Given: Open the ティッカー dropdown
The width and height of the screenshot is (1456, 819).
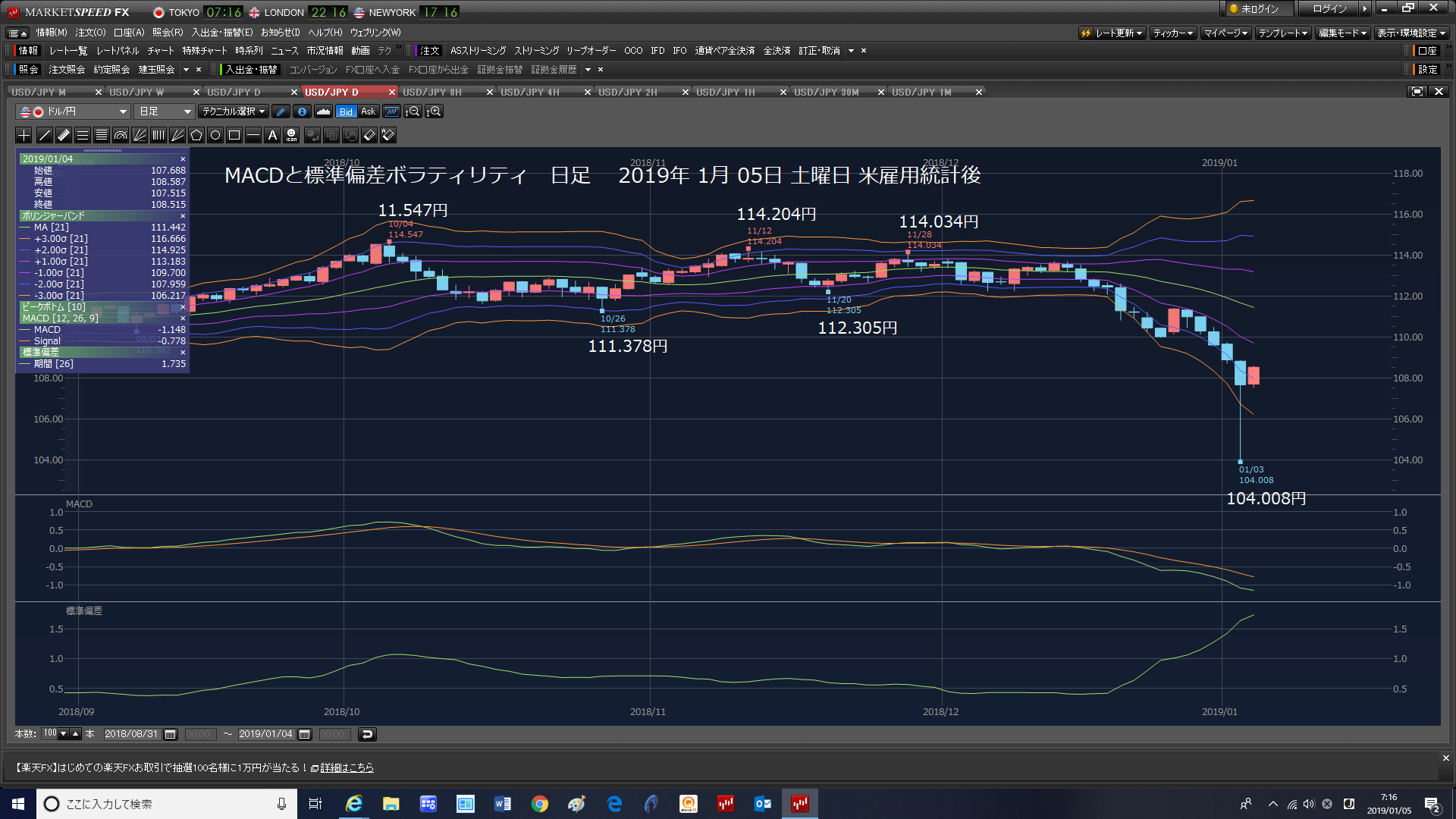Looking at the screenshot, I should click(1173, 33).
